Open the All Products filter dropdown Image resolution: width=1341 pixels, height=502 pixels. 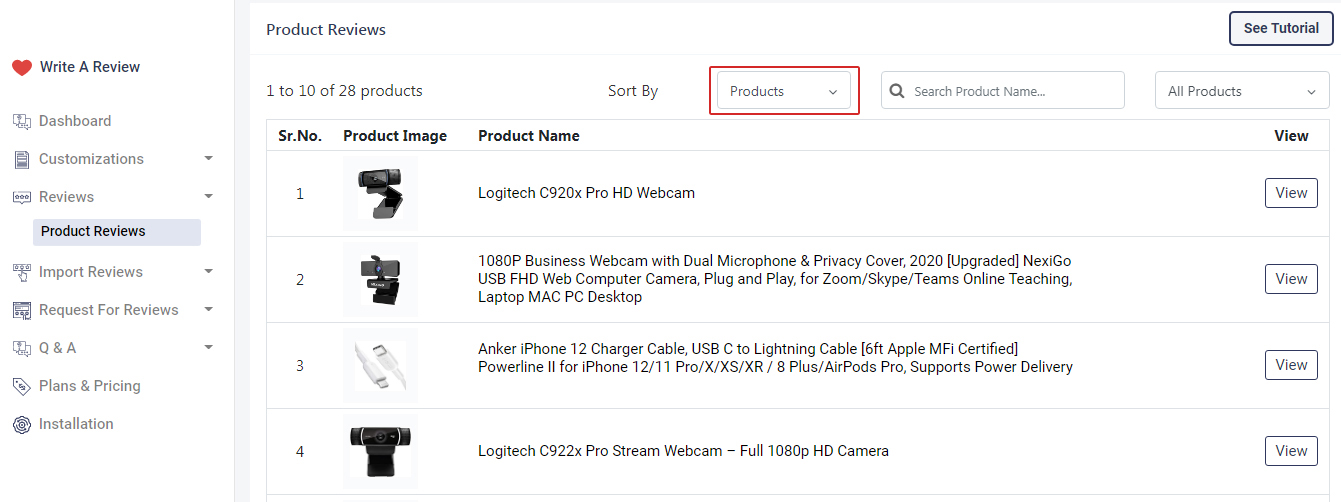pyautogui.click(x=1241, y=91)
